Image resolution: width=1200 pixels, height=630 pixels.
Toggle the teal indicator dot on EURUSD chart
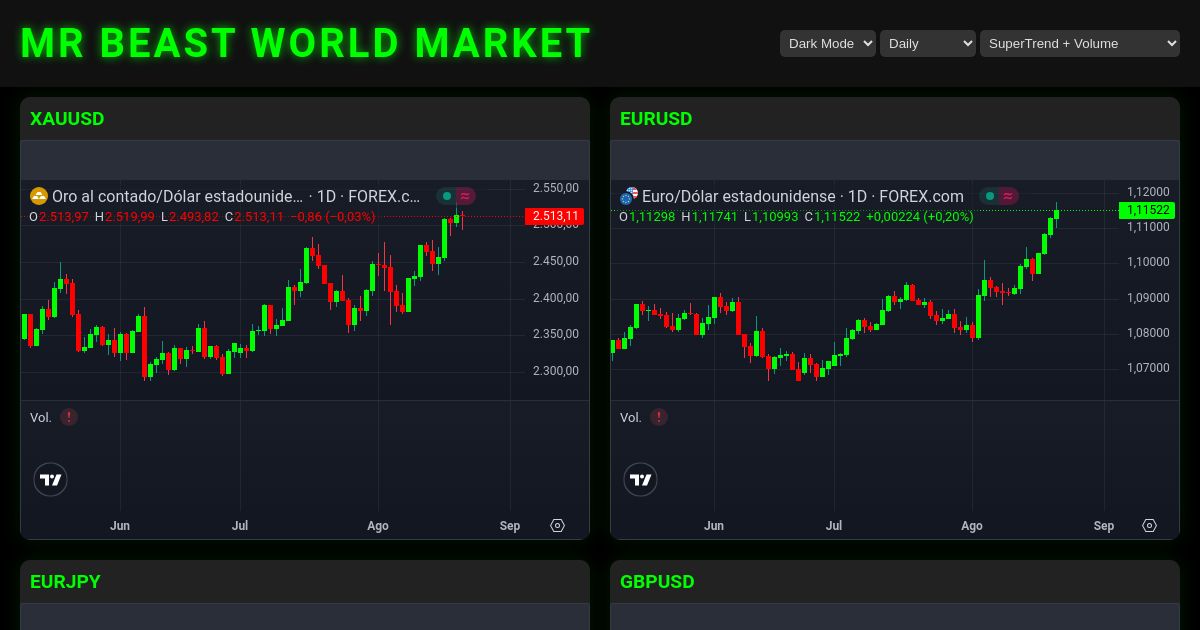point(990,196)
